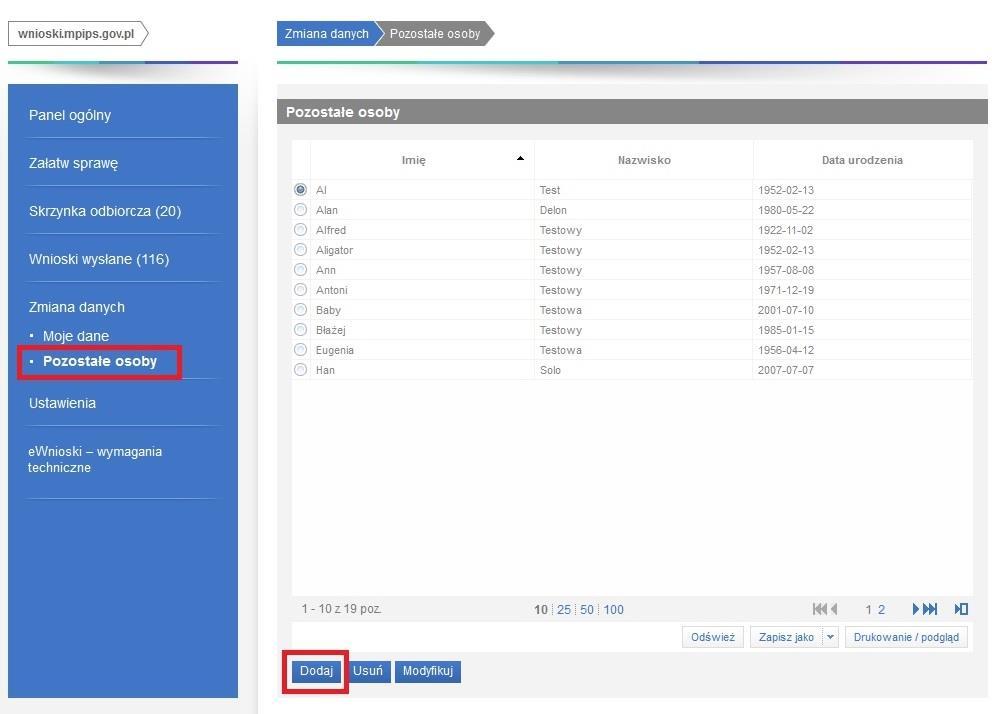This screenshot has height=714, width=992.
Task: Click the birth date 1980-05-22
Action: [786, 210]
